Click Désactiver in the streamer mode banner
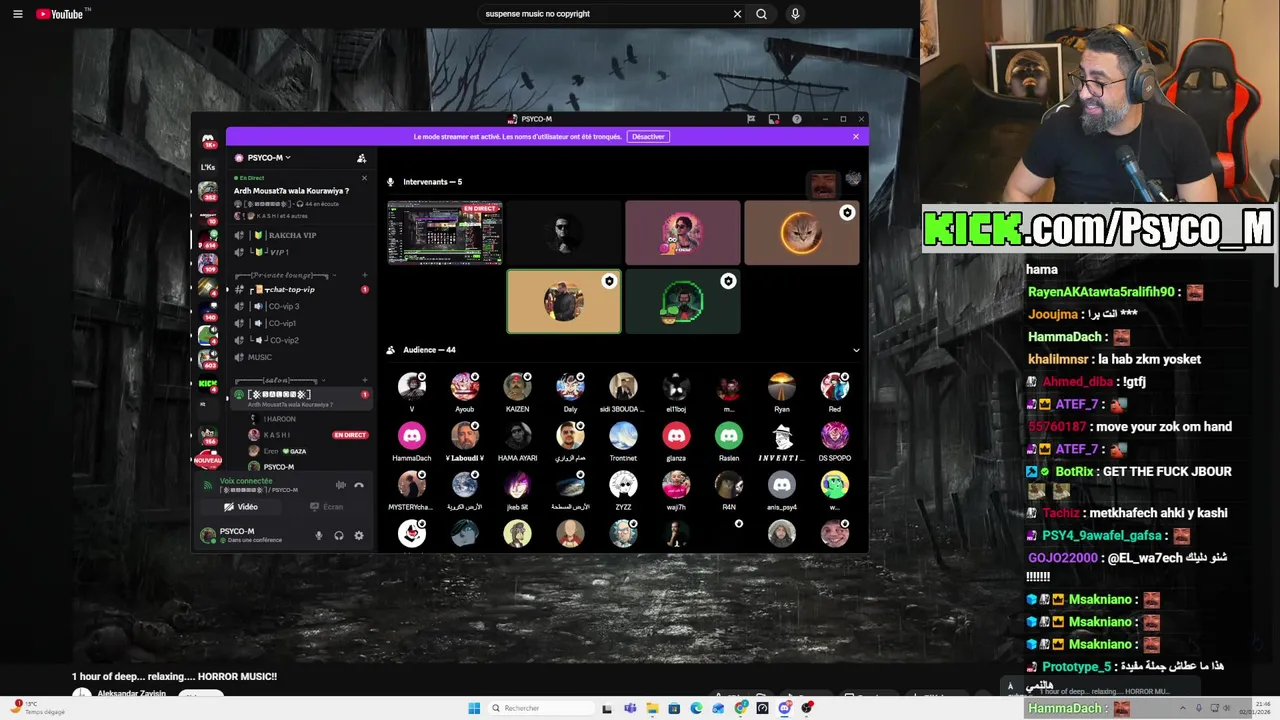Viewport: 1280px width, 720px height. 648,136
